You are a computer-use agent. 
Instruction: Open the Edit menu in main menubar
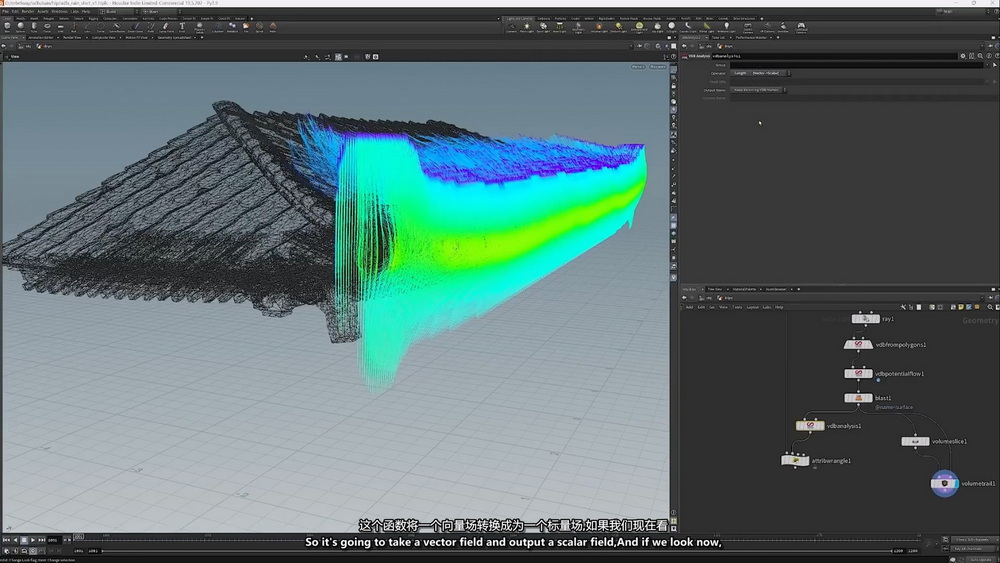[x=15, y=11]
